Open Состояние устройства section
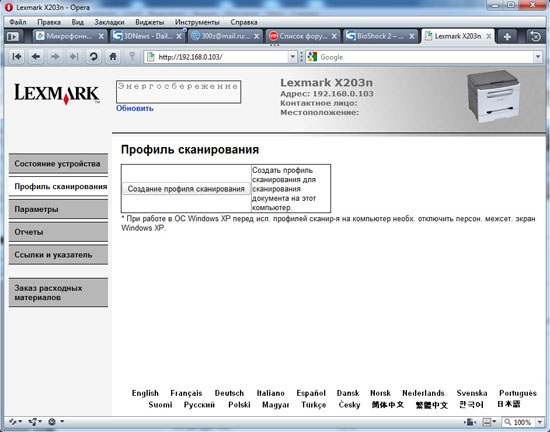The height and width of the screenshot is (432, 550). coord(58,164)
